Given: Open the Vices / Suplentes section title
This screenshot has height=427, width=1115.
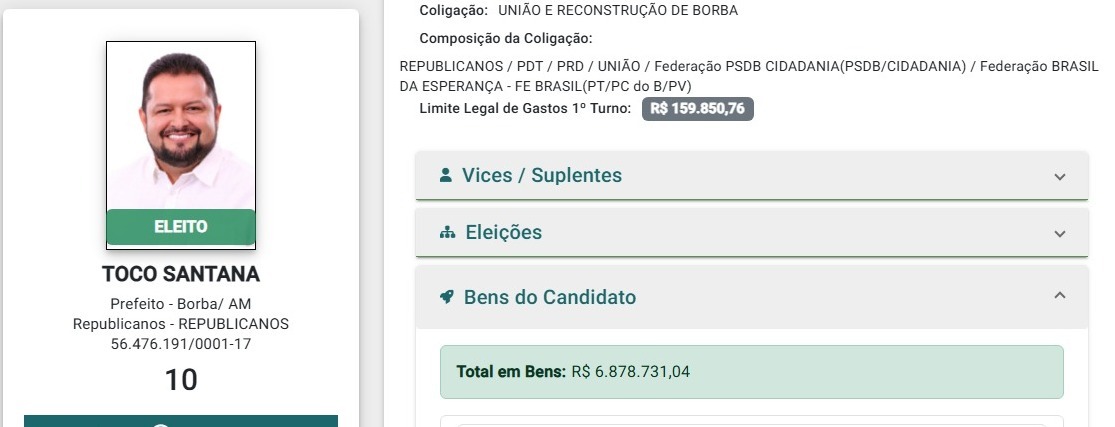Looking at the screenshot, I should coord(541,176).
